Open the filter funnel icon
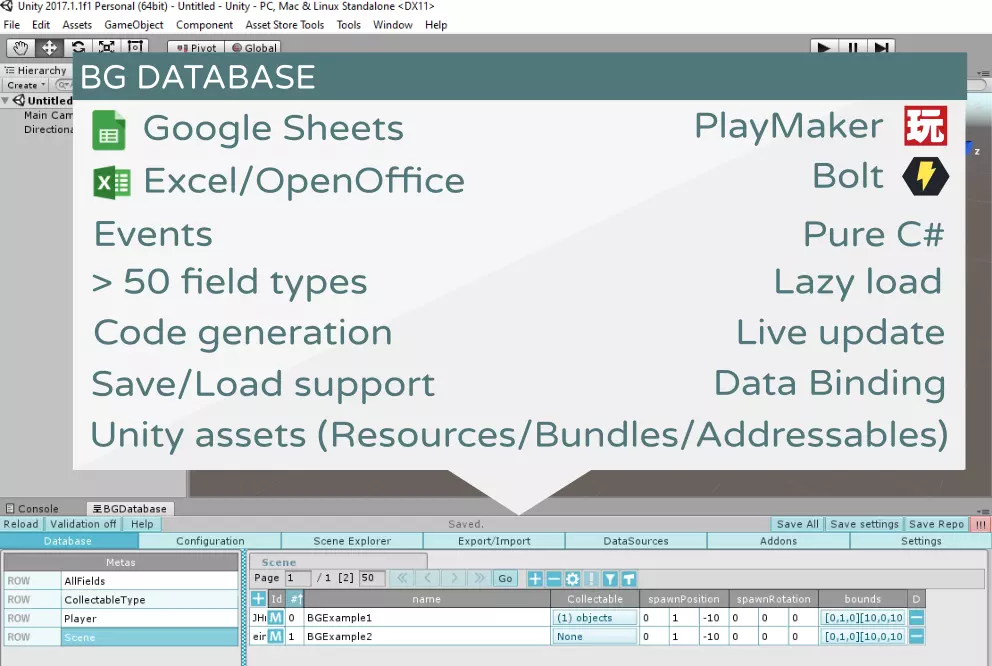992x666 pixels. point(610,579)
